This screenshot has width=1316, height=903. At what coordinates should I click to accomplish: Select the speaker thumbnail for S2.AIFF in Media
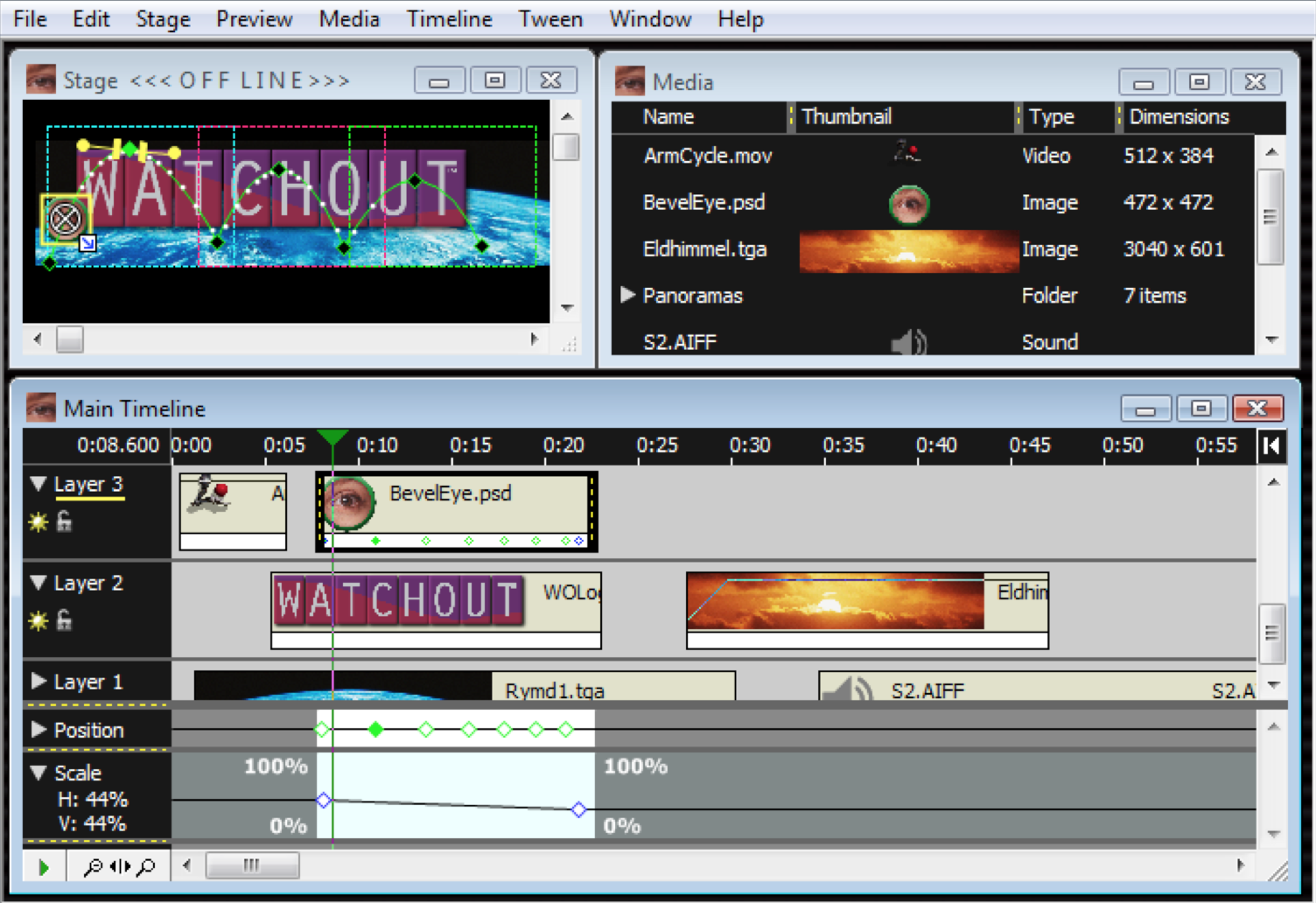[909, 342]
